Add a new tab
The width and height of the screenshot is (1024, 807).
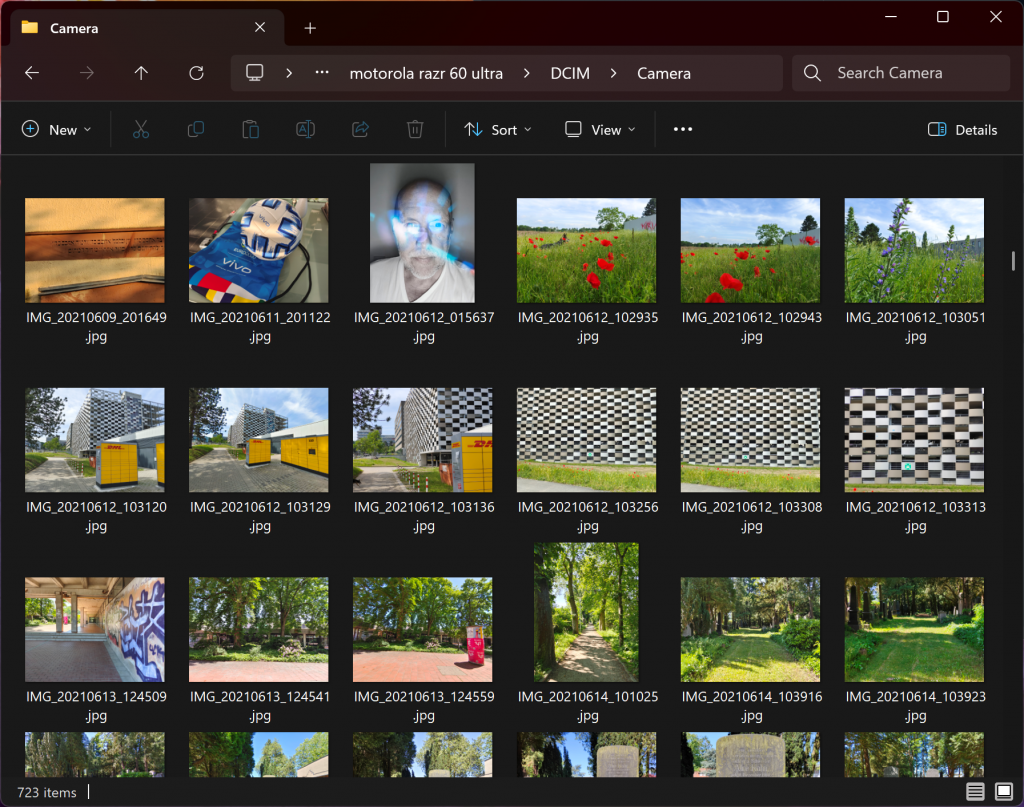point(310,28)
